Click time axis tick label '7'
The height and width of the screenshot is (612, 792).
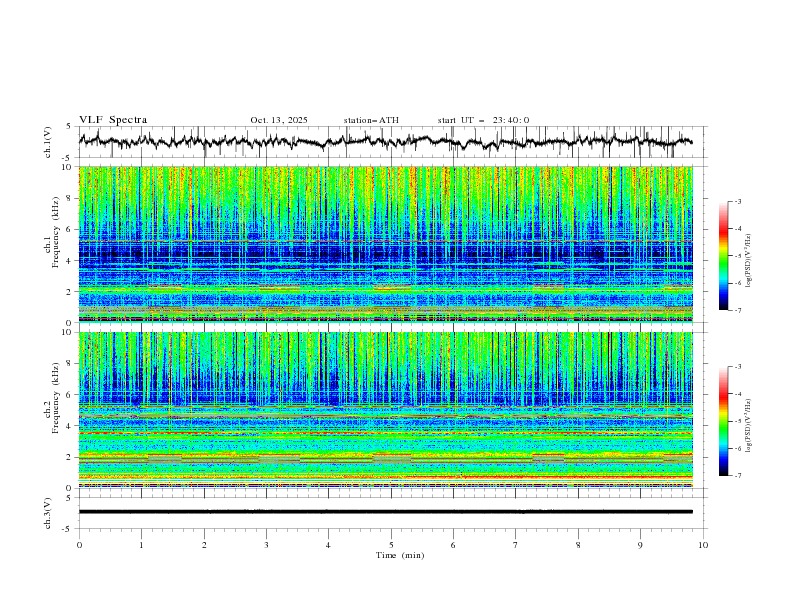coord(516,545)
